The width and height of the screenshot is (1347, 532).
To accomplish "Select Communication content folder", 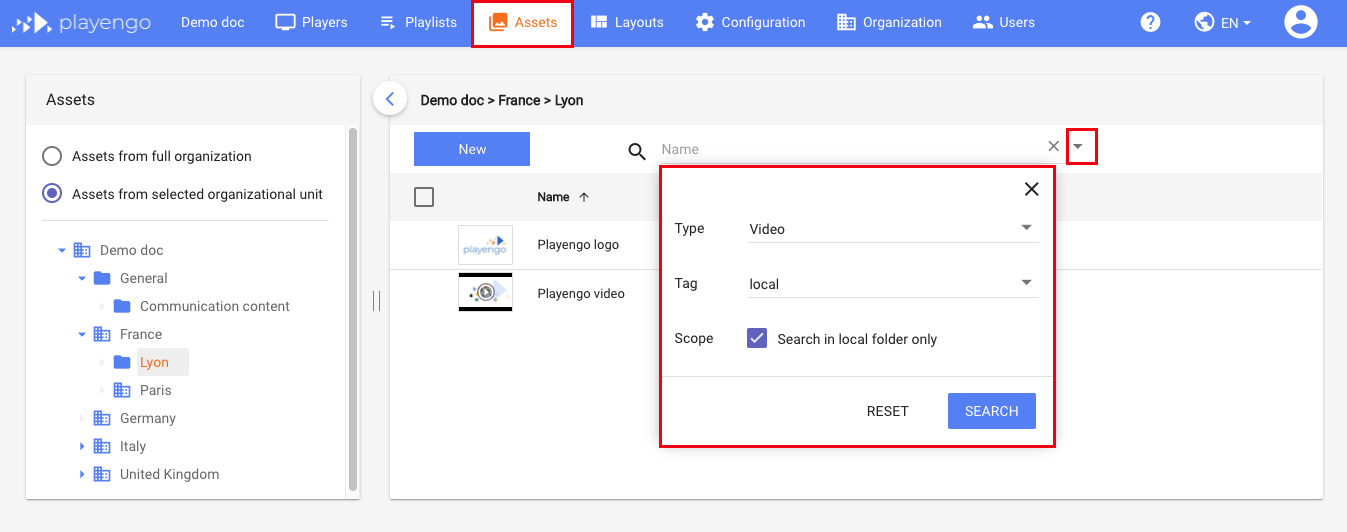I will pos(215,306).
